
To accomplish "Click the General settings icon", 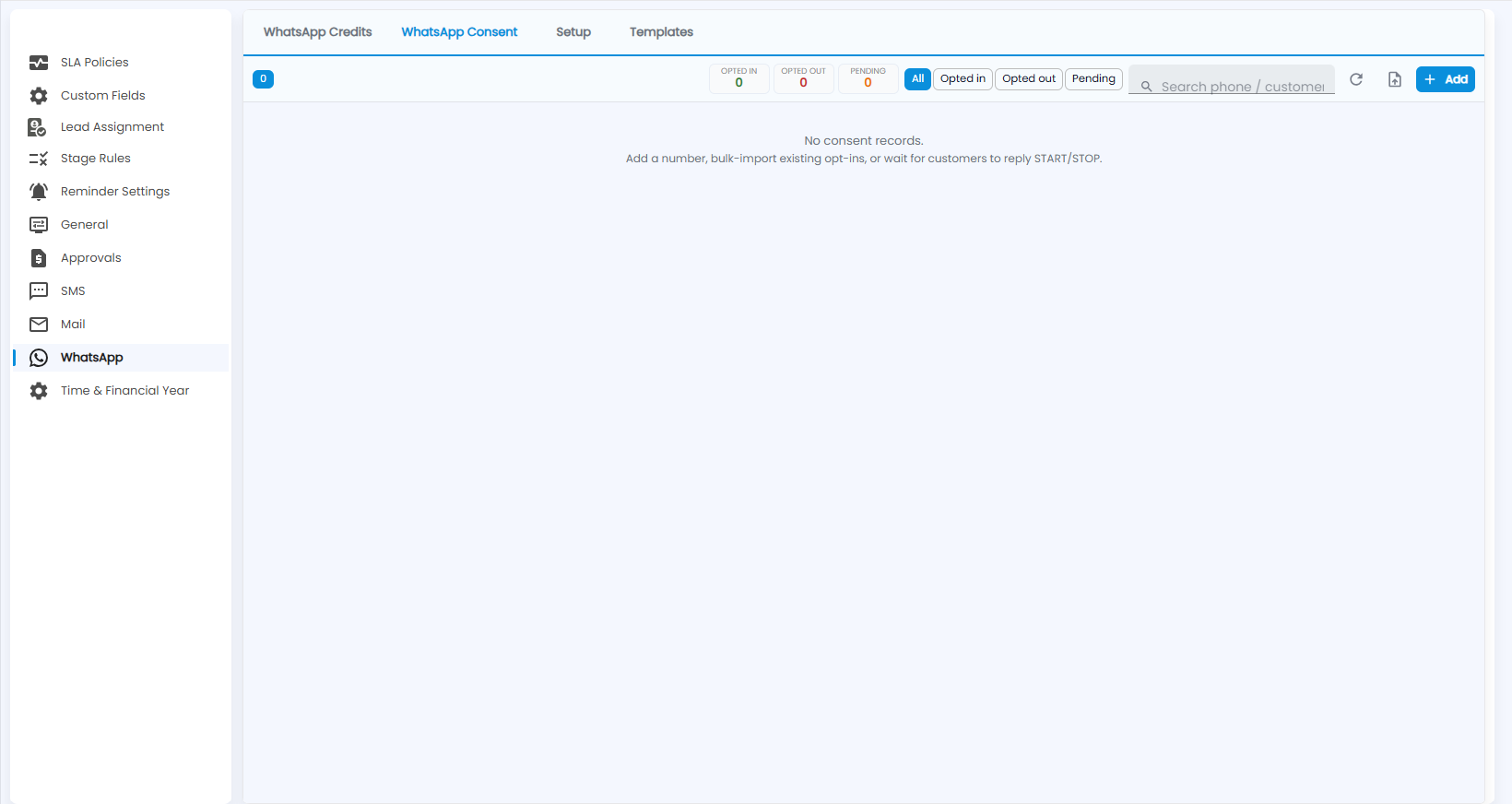I will tap(39, 225).
